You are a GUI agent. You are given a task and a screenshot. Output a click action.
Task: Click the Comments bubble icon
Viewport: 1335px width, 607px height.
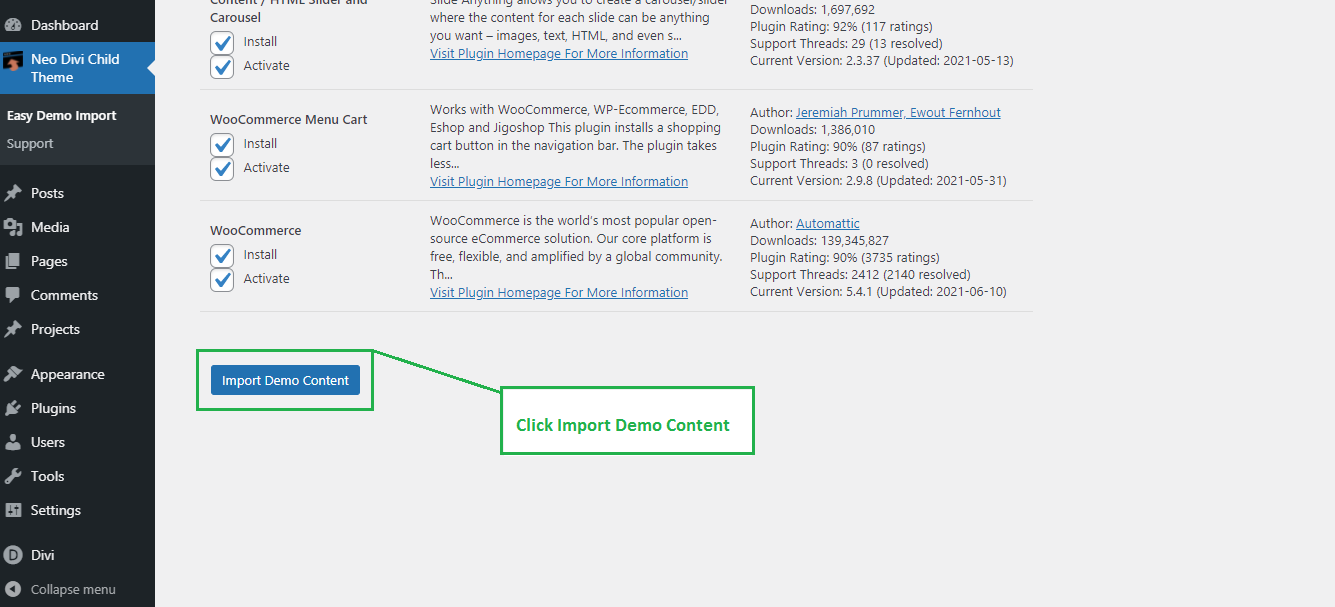tap(13, 295)
